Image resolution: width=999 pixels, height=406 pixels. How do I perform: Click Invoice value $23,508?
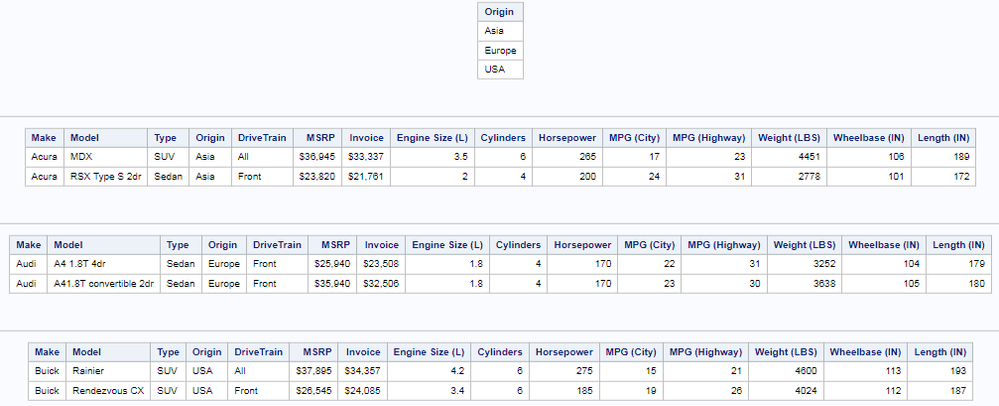click(x=381, y=264)
